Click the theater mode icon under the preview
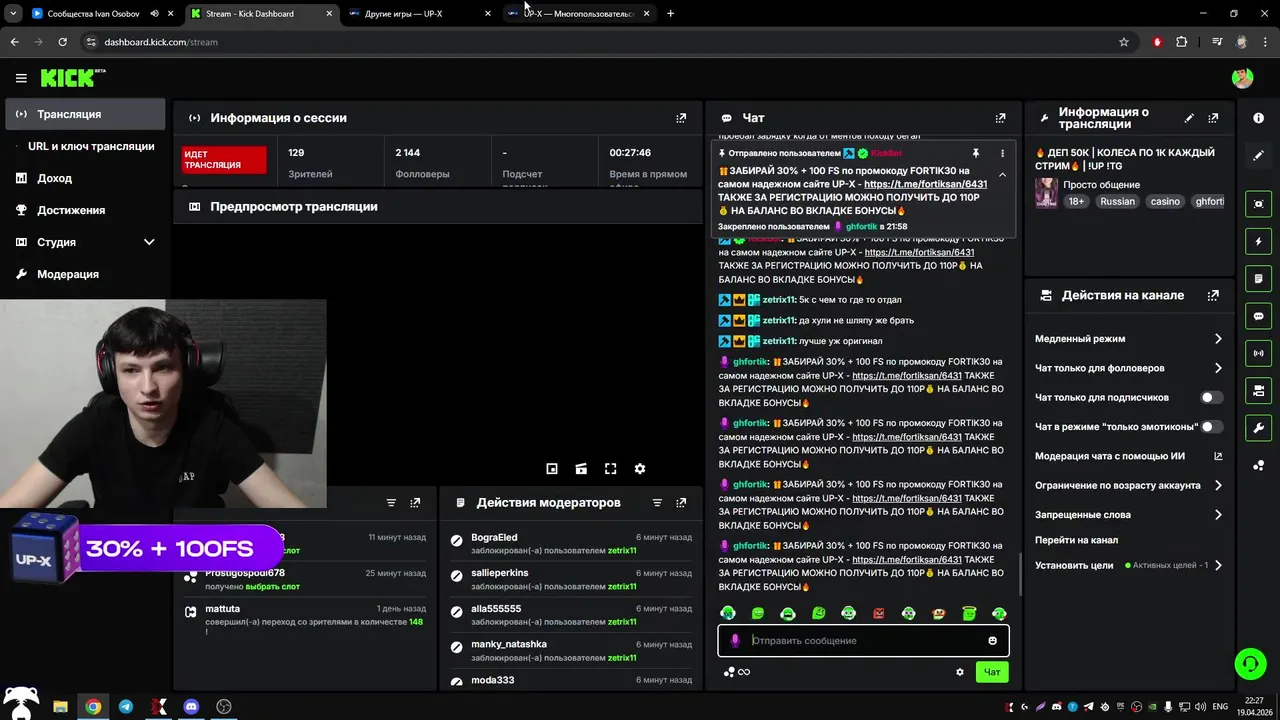Image resolution: width=1280 pixels, height=720 pixels. click(581, 468)
